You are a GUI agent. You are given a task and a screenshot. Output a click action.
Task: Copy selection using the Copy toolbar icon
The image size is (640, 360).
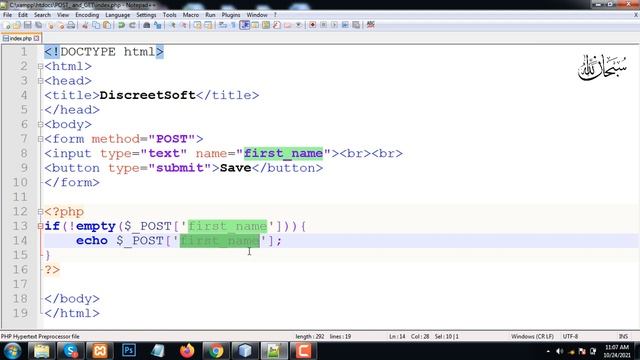click(x=96, y=25)
